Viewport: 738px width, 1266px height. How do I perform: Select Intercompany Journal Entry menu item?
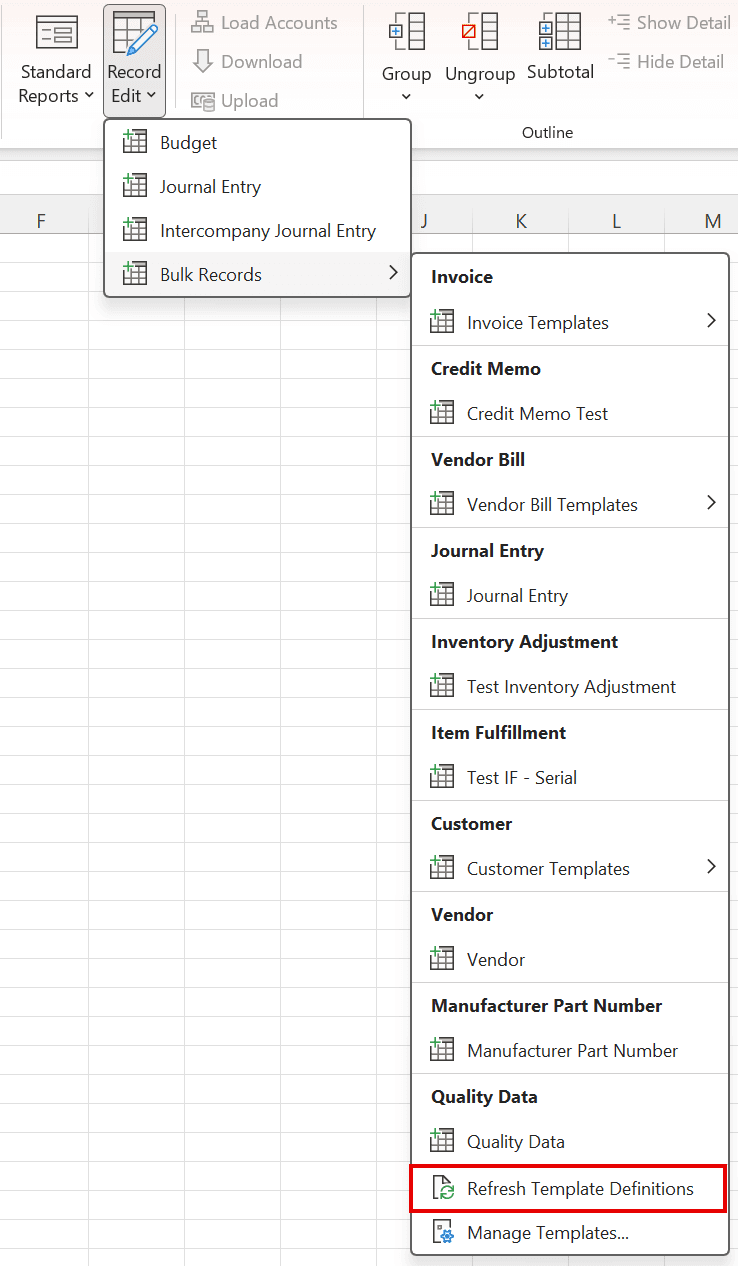point(257,231)
